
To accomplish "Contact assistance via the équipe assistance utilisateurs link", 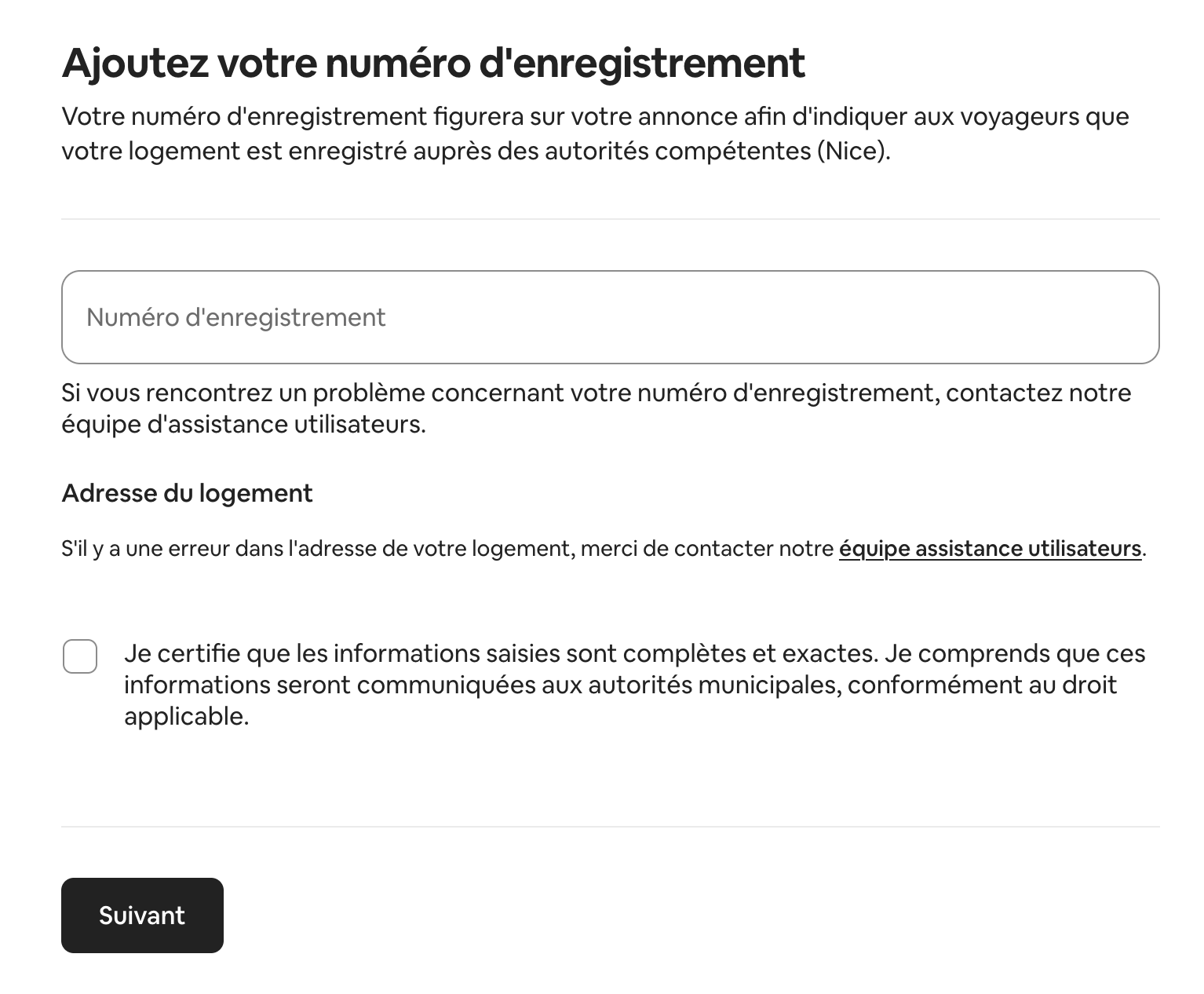I will (990, 549).
